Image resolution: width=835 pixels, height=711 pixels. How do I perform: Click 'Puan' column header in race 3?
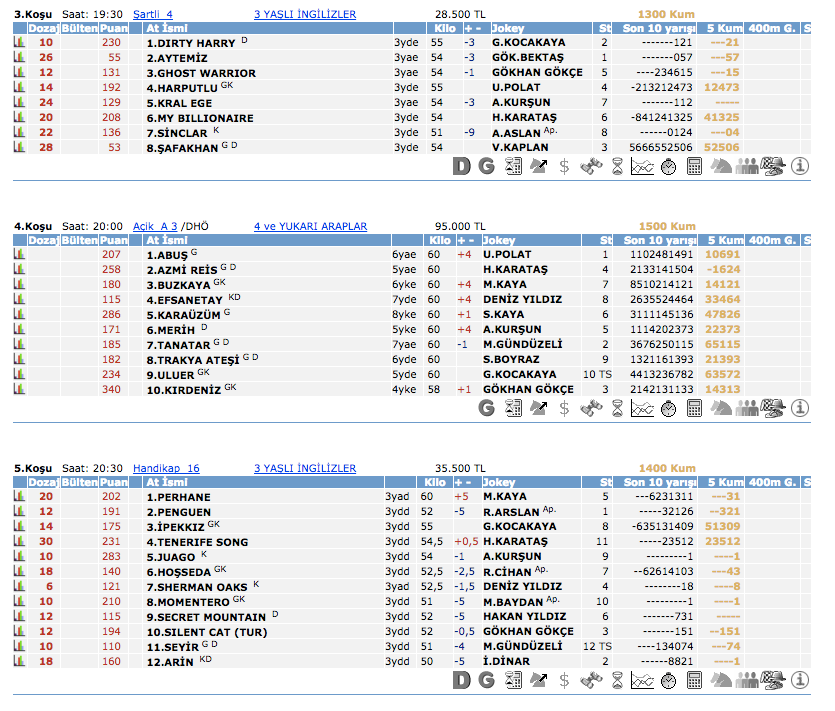pyautogui.click(x=114, y=29)
